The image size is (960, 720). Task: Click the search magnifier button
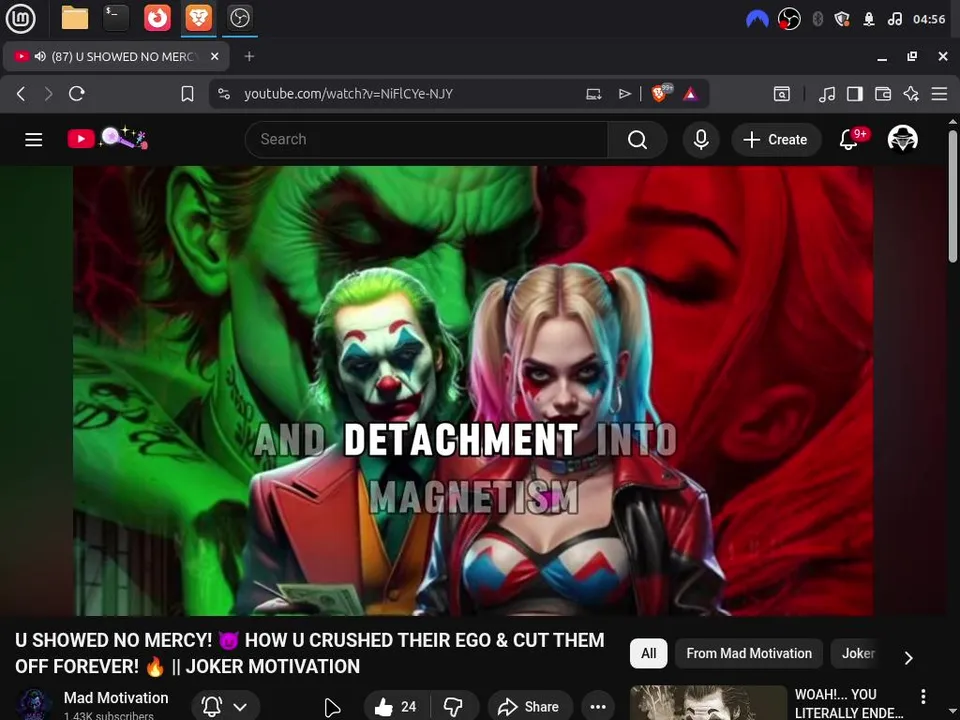coord(637,140)
